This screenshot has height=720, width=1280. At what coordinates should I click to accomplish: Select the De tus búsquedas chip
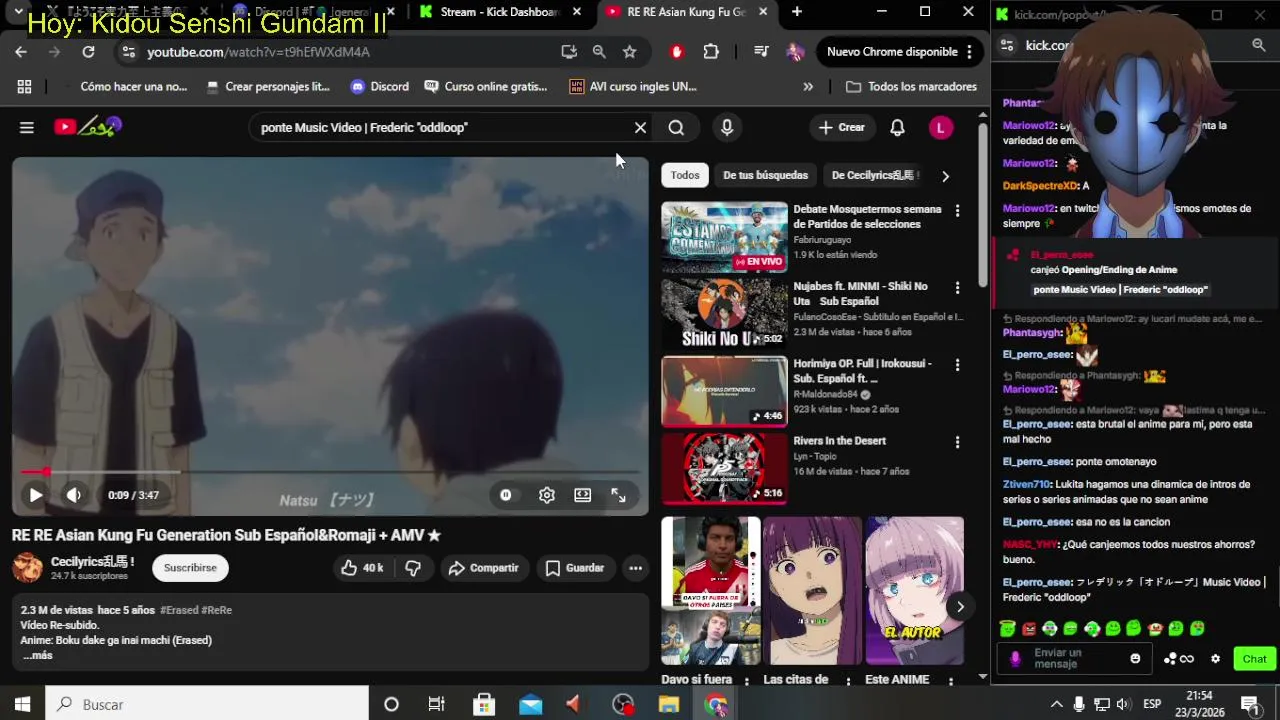point(765,175)
